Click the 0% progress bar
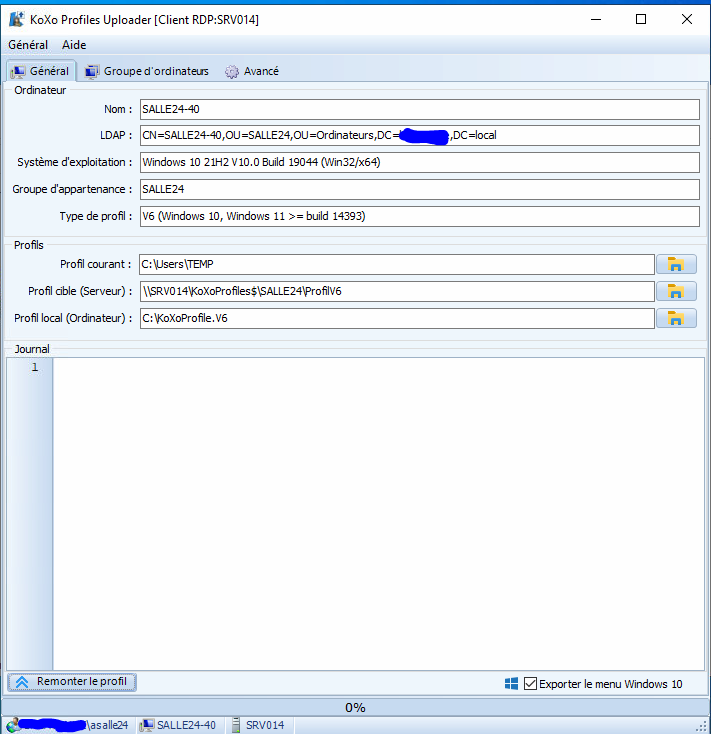711x734 pixels. (355, 707)
